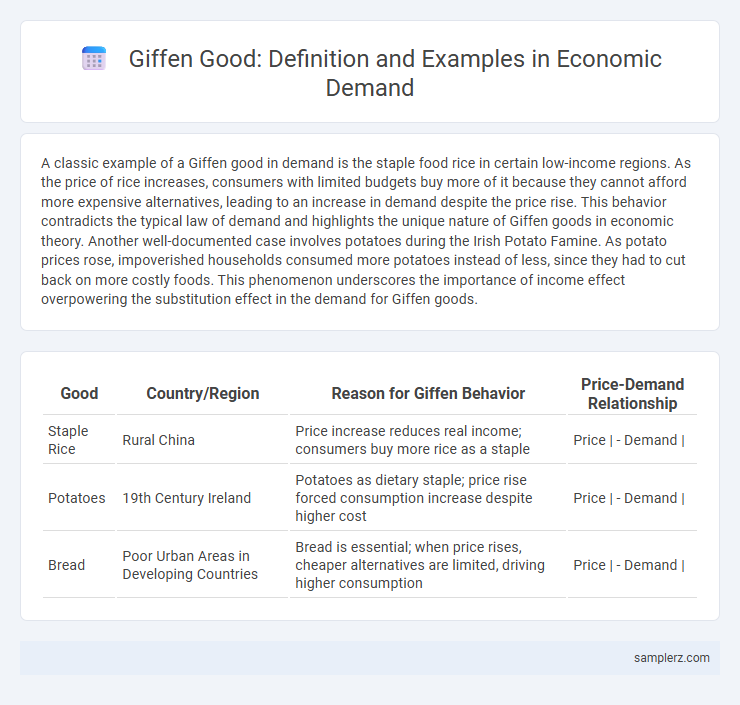Select the 'Price-Demand Relationship' column header
This screenshot has height=705, width=740.
click(632, 394)
